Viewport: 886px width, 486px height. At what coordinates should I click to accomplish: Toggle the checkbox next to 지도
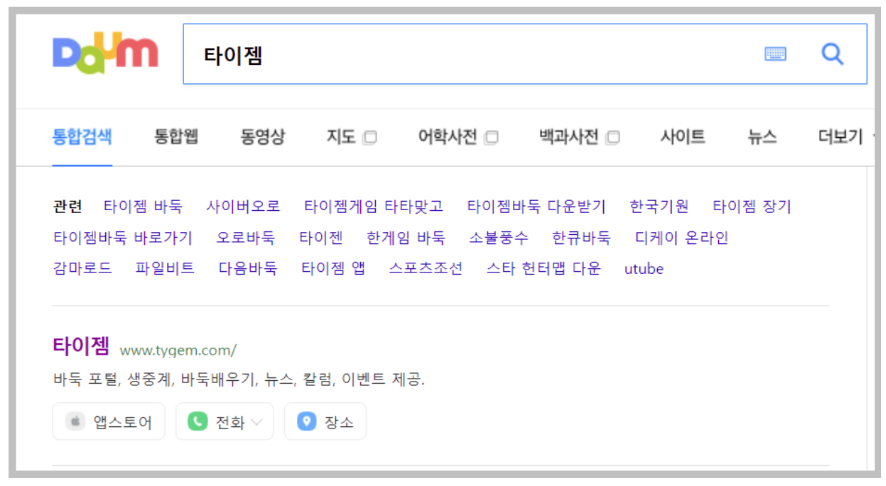pos(370,137)
